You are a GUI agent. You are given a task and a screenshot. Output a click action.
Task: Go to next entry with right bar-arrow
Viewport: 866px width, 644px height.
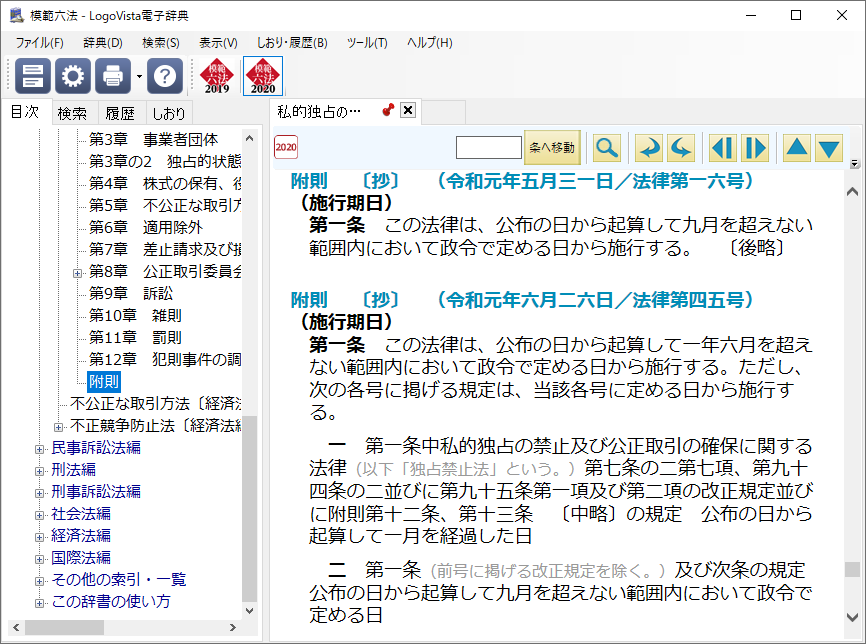click(x=754, y=147)
